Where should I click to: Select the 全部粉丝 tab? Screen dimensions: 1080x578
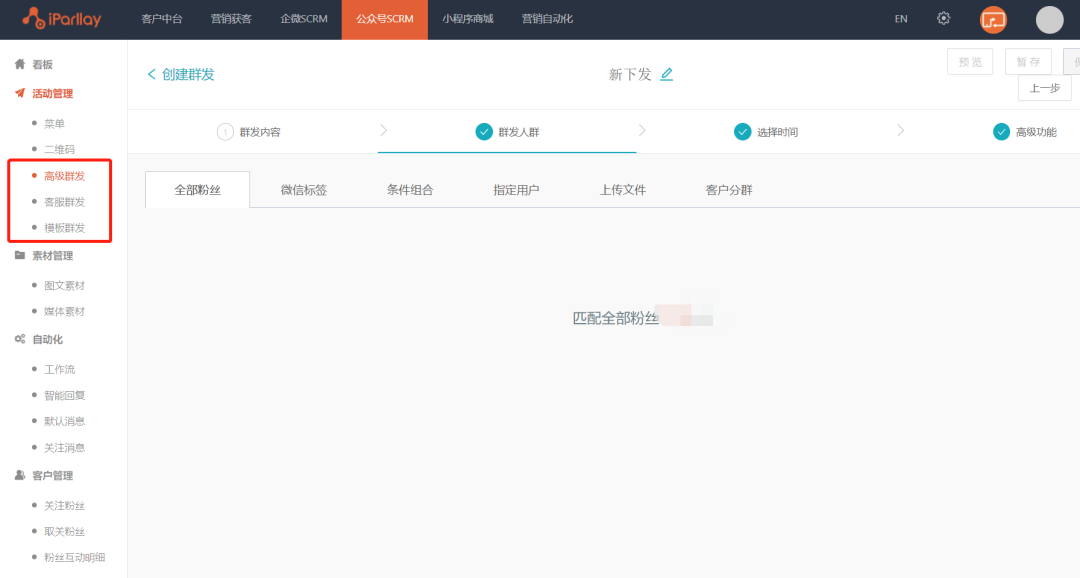point(198,189)
